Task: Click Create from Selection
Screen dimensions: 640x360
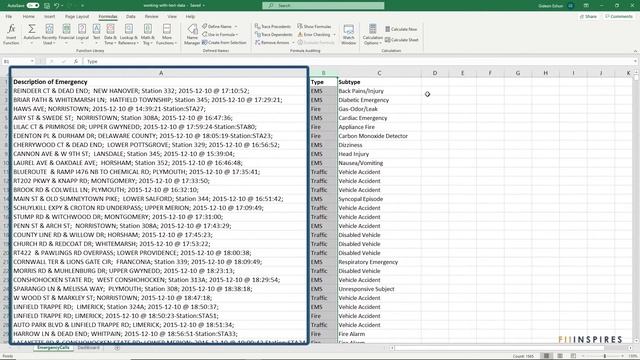Action: click(224, 42)
